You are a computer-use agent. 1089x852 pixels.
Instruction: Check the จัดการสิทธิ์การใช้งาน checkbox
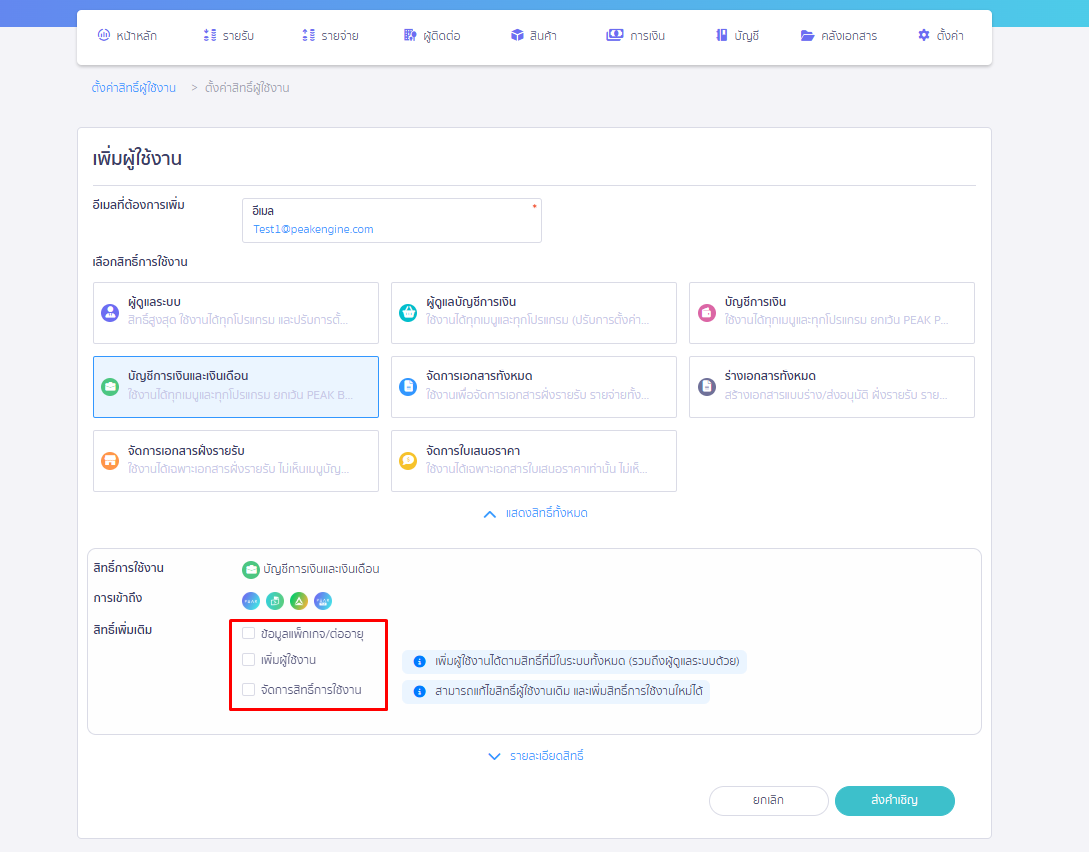249,689
